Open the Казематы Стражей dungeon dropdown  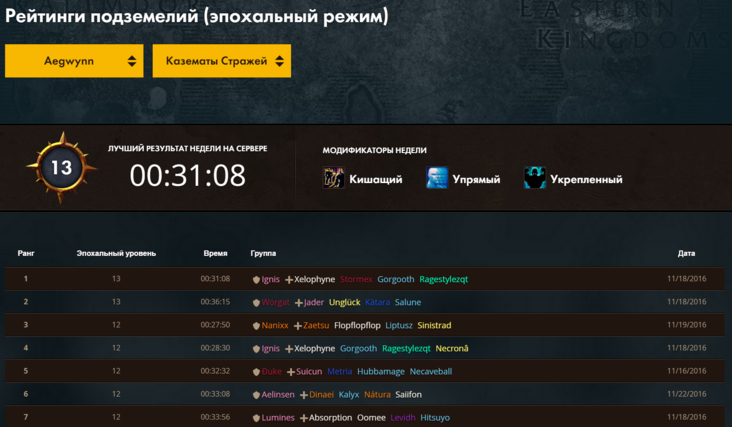pos(221,61)
